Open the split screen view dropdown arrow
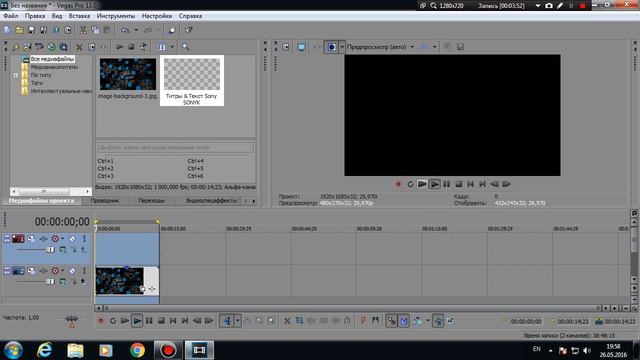Image resolution: width=640 pixels, height=360 pixels. [x=342, y=47]
